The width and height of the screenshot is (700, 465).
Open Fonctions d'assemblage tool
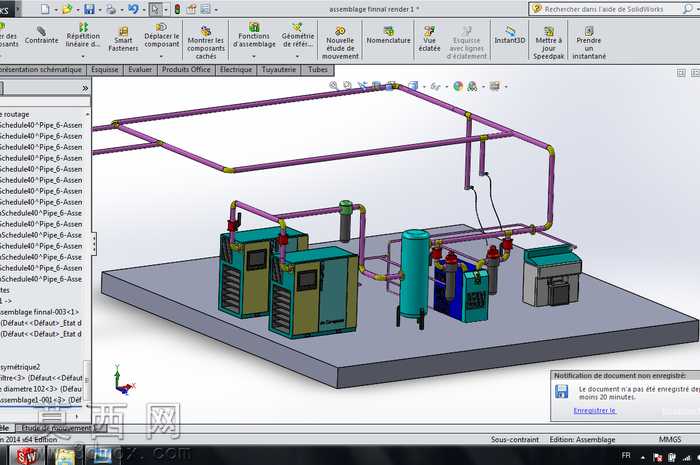click(x=254, y=35)
